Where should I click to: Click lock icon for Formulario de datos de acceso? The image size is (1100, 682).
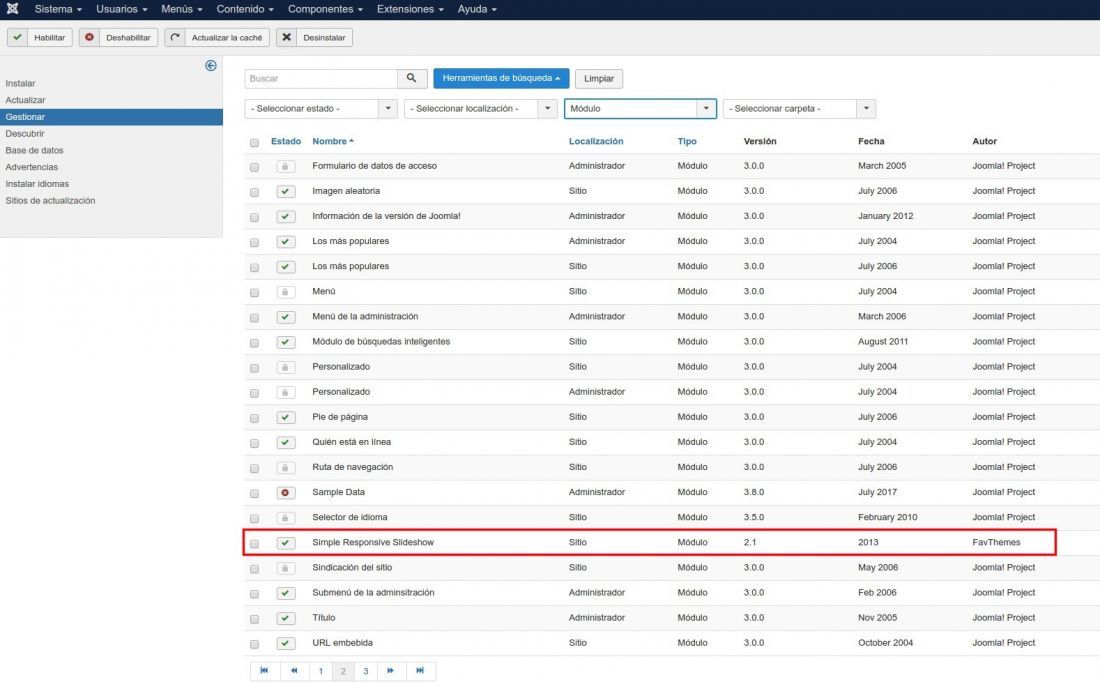tap(286, 166)
